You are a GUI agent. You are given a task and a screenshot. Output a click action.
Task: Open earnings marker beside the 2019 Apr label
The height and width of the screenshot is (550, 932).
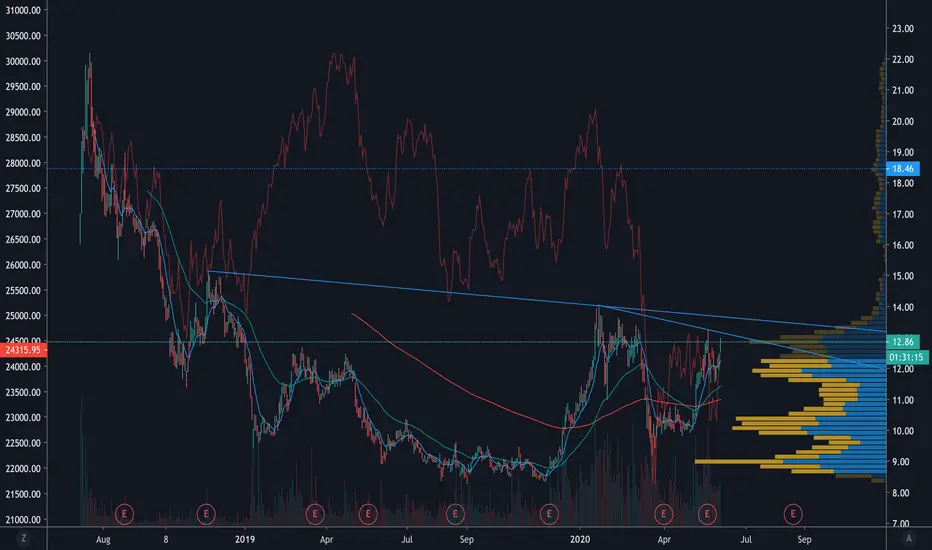click(x=314, y=513)
